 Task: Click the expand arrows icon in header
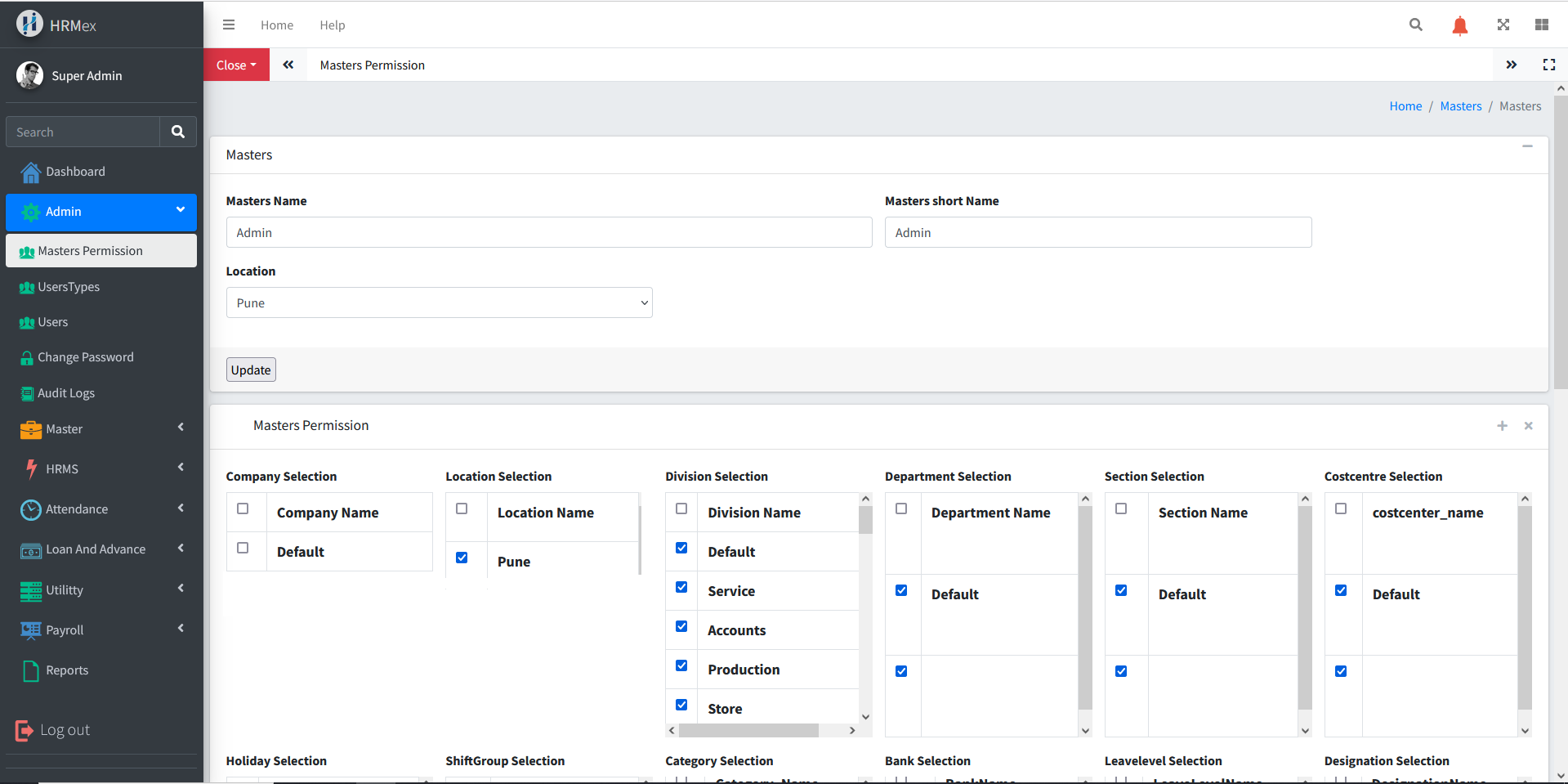point(1503,25)
